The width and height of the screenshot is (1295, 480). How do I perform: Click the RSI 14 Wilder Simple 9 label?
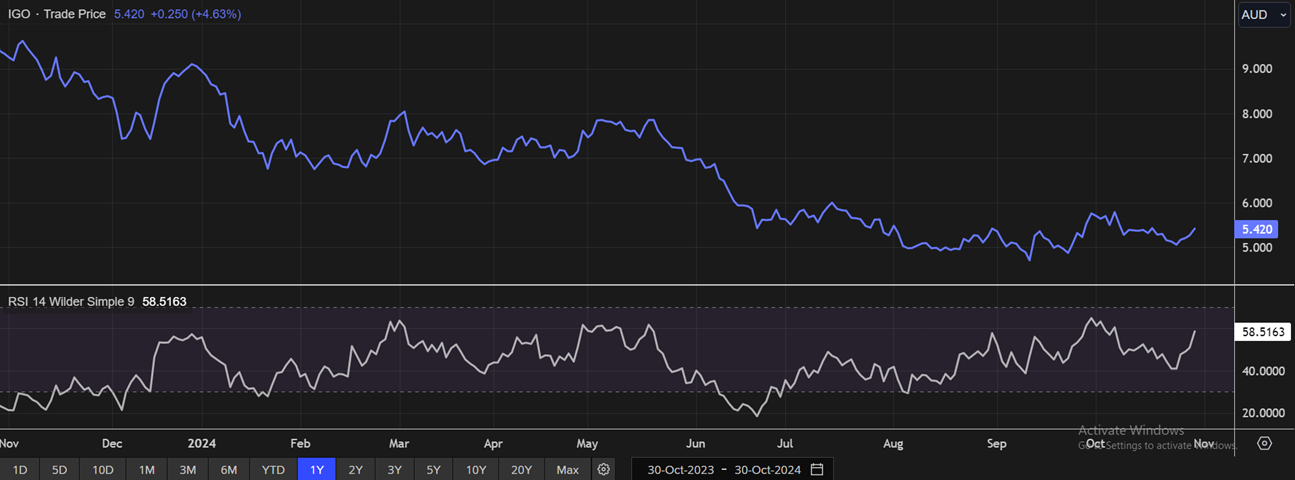pos(70,300)
